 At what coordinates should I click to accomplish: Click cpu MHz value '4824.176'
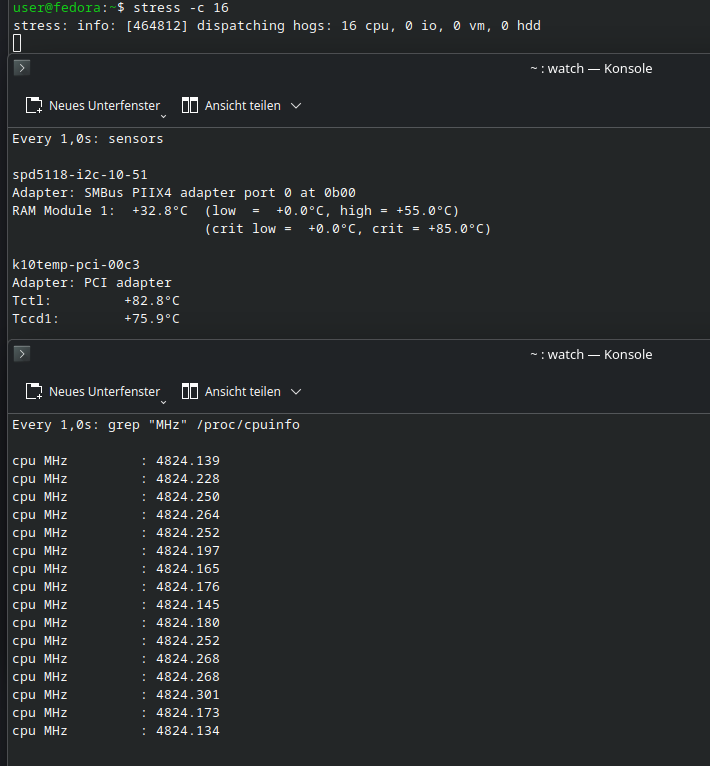click(188, 587)
